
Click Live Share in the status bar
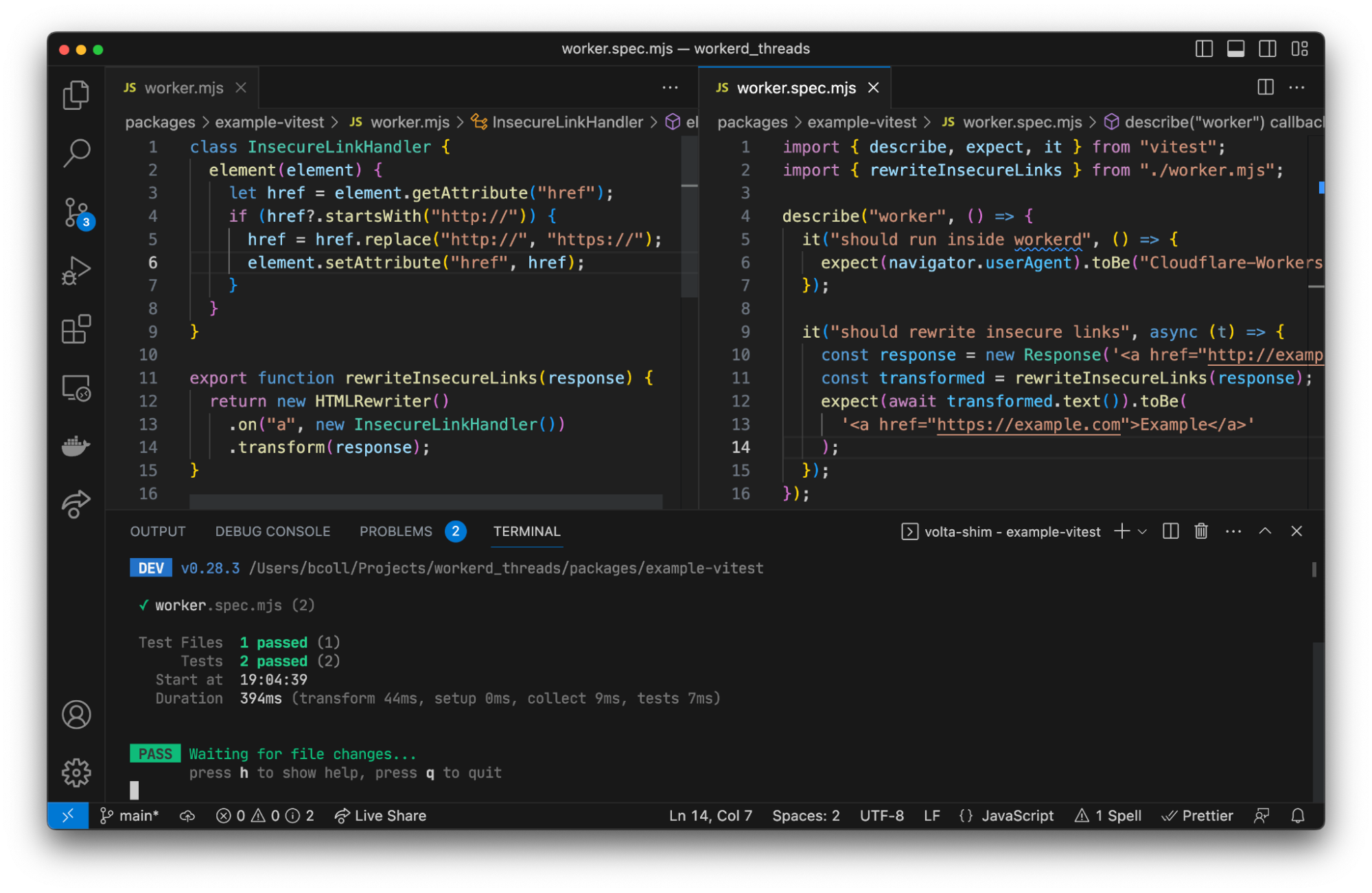tap(381, 815)
